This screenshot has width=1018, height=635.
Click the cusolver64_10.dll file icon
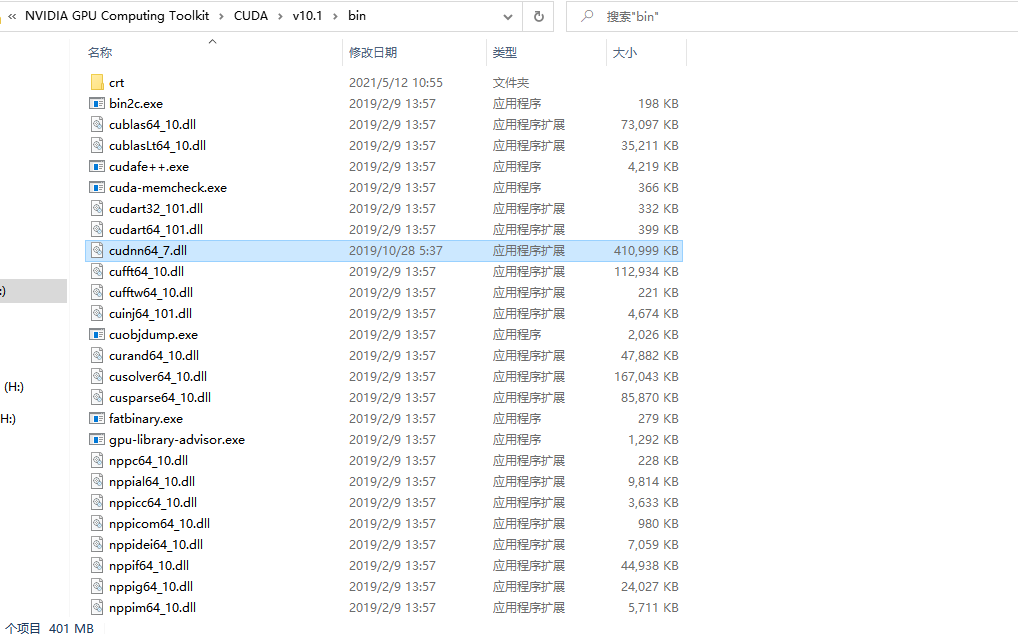coord(97,377)
